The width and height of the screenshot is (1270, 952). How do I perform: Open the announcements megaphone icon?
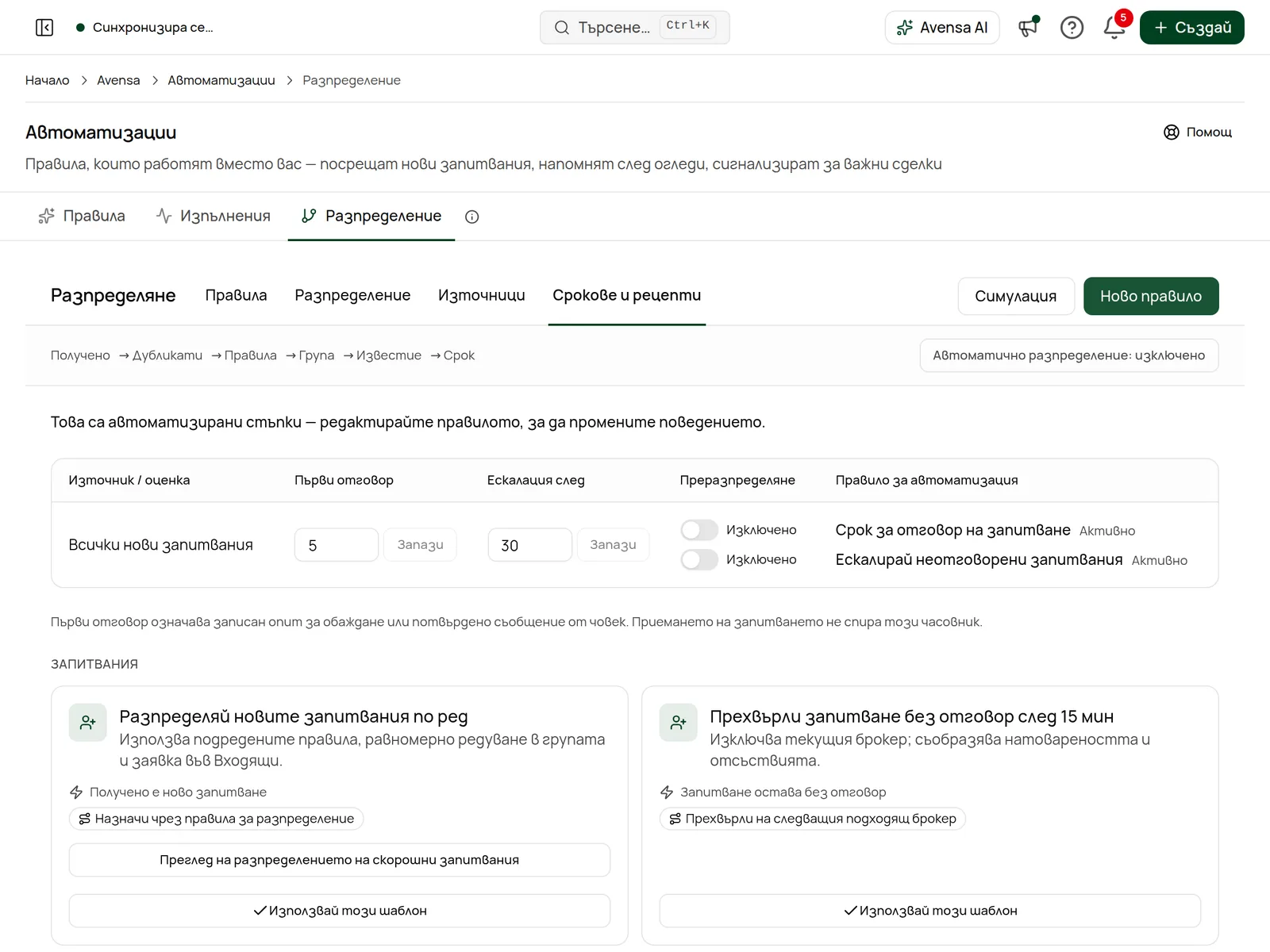pyautogui.click(x=1029, y=28)
